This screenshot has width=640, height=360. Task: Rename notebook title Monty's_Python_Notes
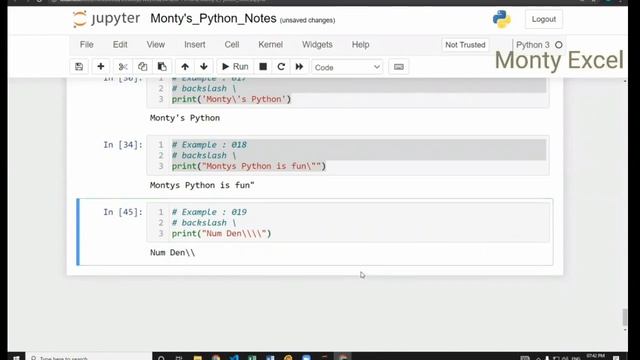(x=213, y=19)
